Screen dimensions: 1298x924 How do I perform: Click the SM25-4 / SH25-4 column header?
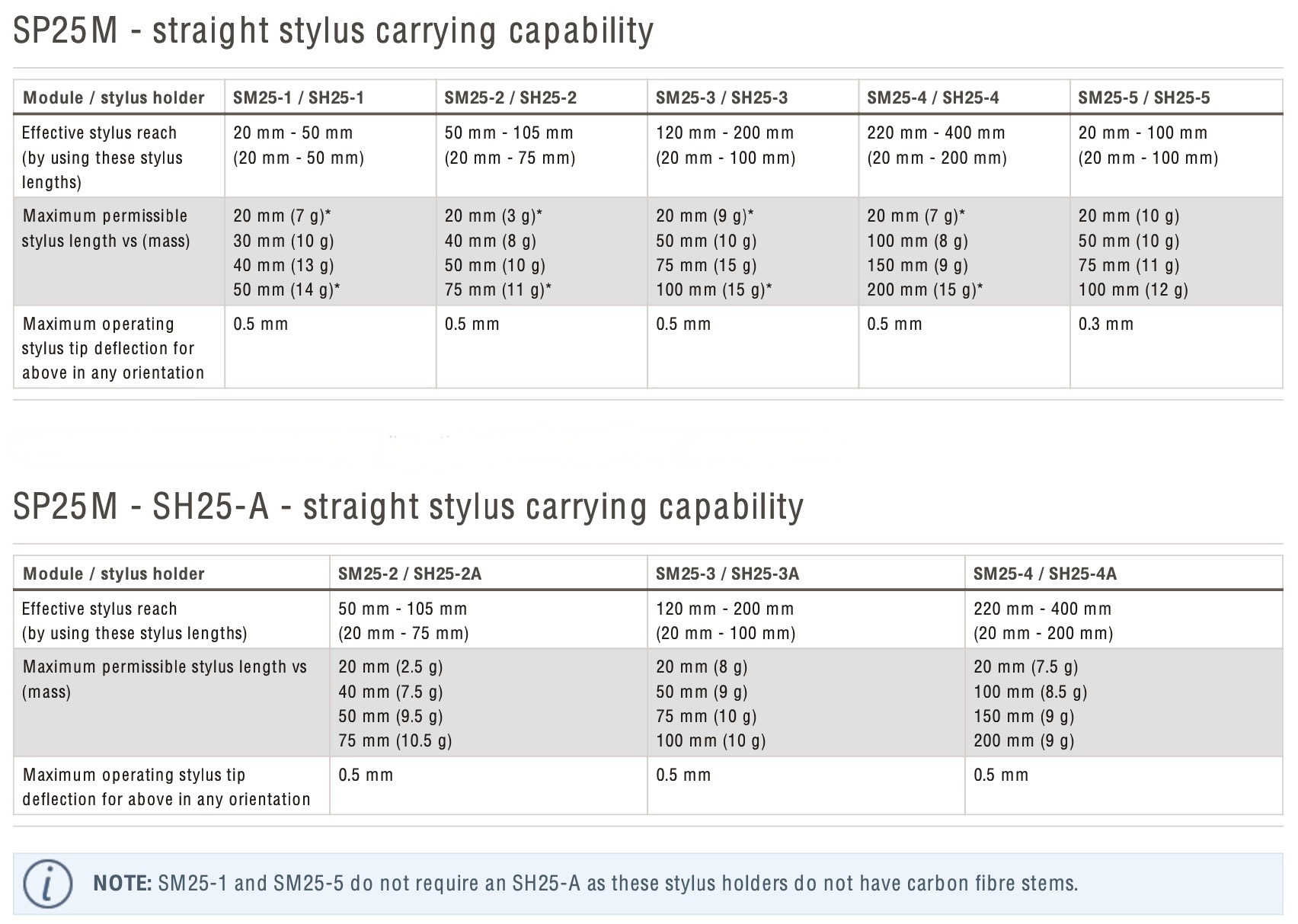(x=932, y=98)
